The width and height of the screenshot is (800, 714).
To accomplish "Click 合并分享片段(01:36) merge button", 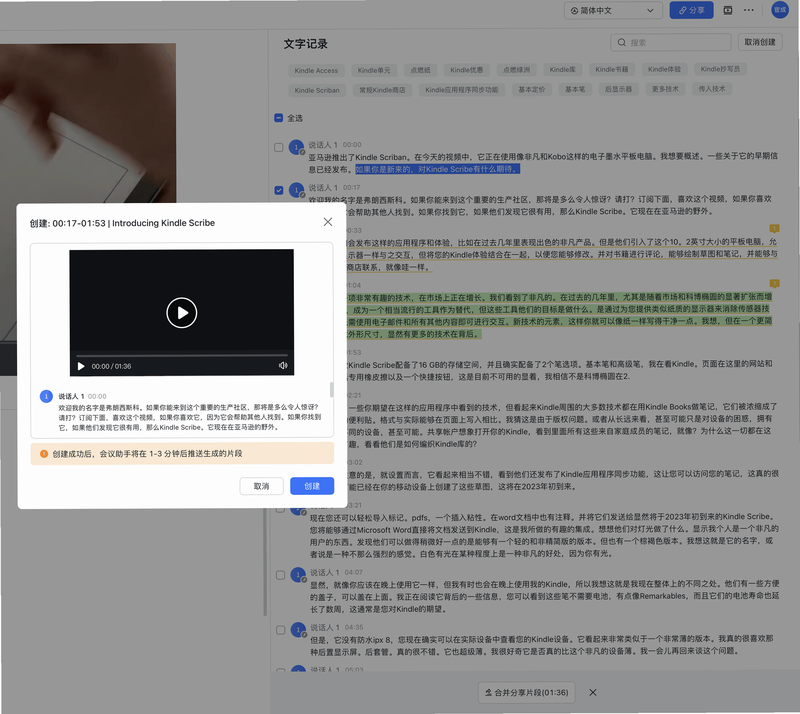I will click(x=527, y=693).
